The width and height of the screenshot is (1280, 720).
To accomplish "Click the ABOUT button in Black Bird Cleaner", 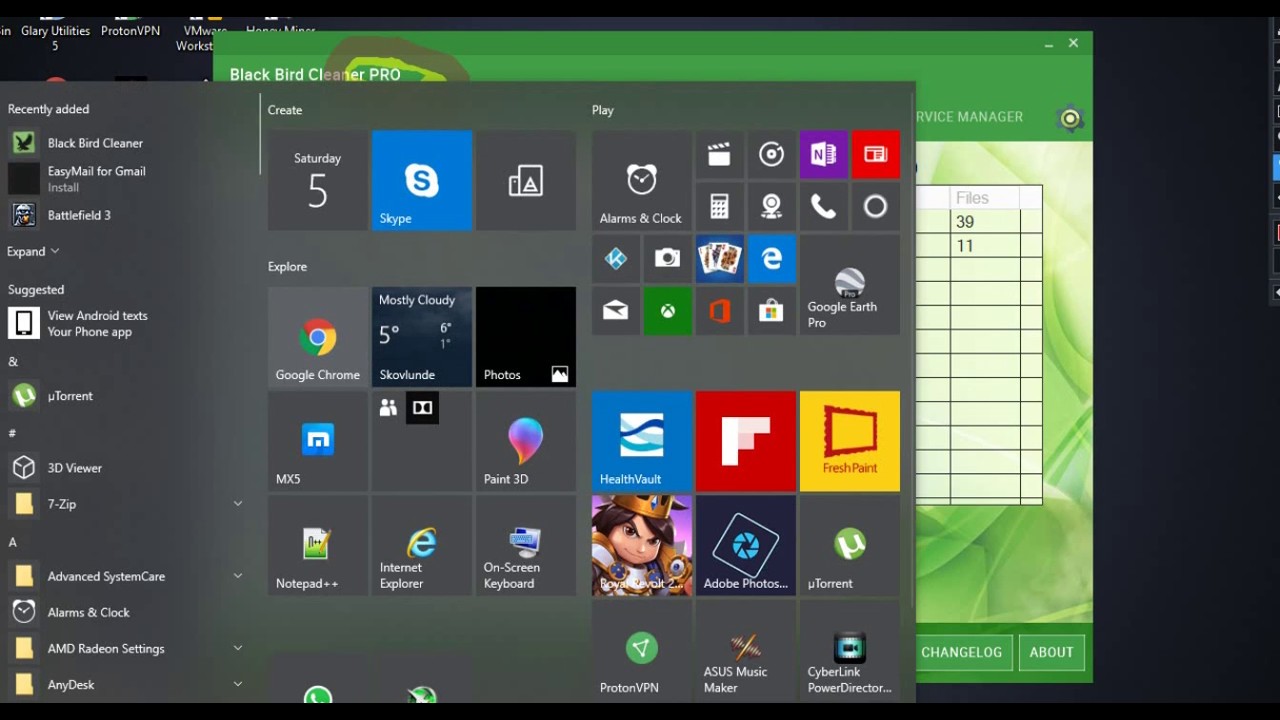I will (1051, 652).
